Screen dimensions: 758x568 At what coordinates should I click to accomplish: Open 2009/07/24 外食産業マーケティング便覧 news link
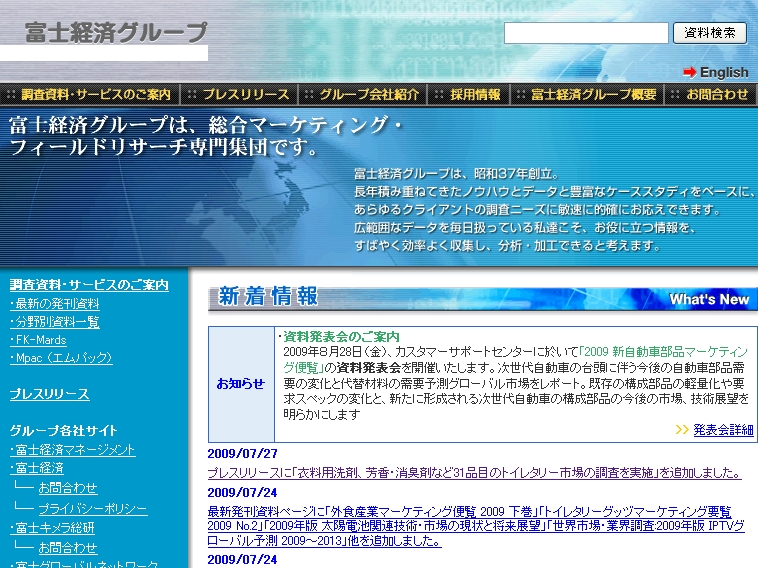(x=476, y=526)
